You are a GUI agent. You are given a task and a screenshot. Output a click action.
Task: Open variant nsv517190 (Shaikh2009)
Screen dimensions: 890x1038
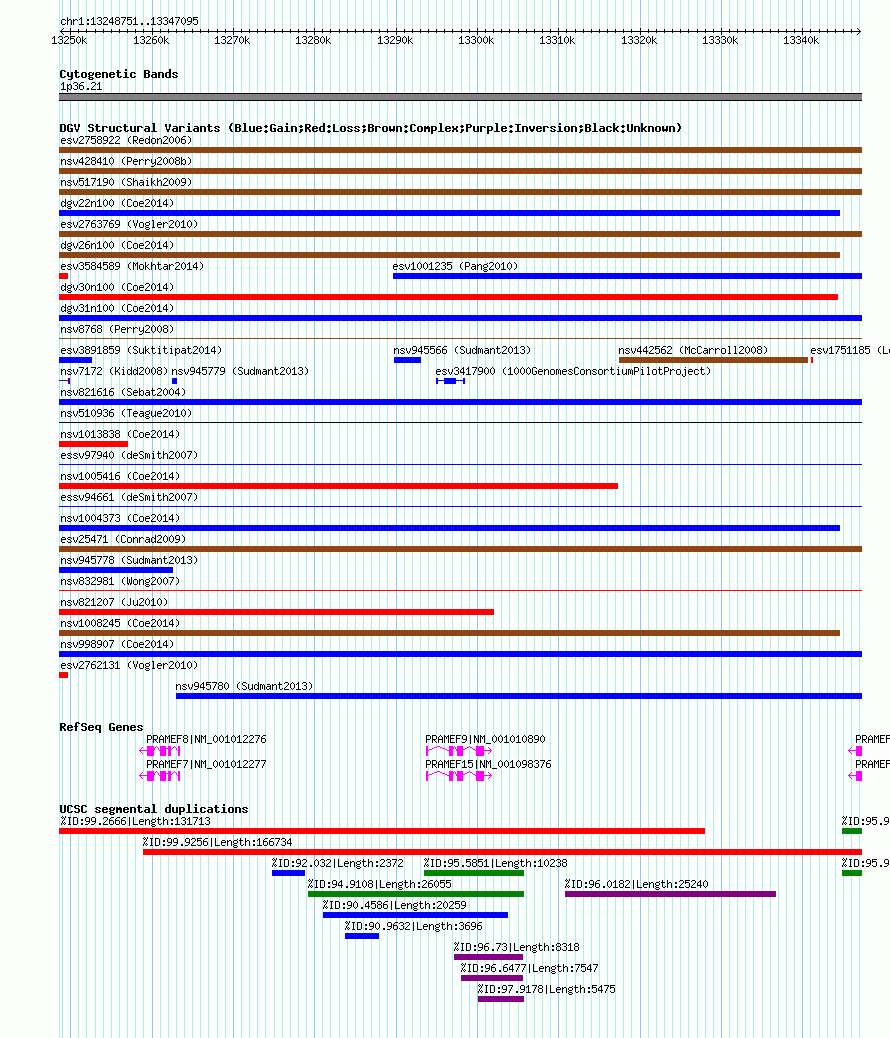pos(126,182)
